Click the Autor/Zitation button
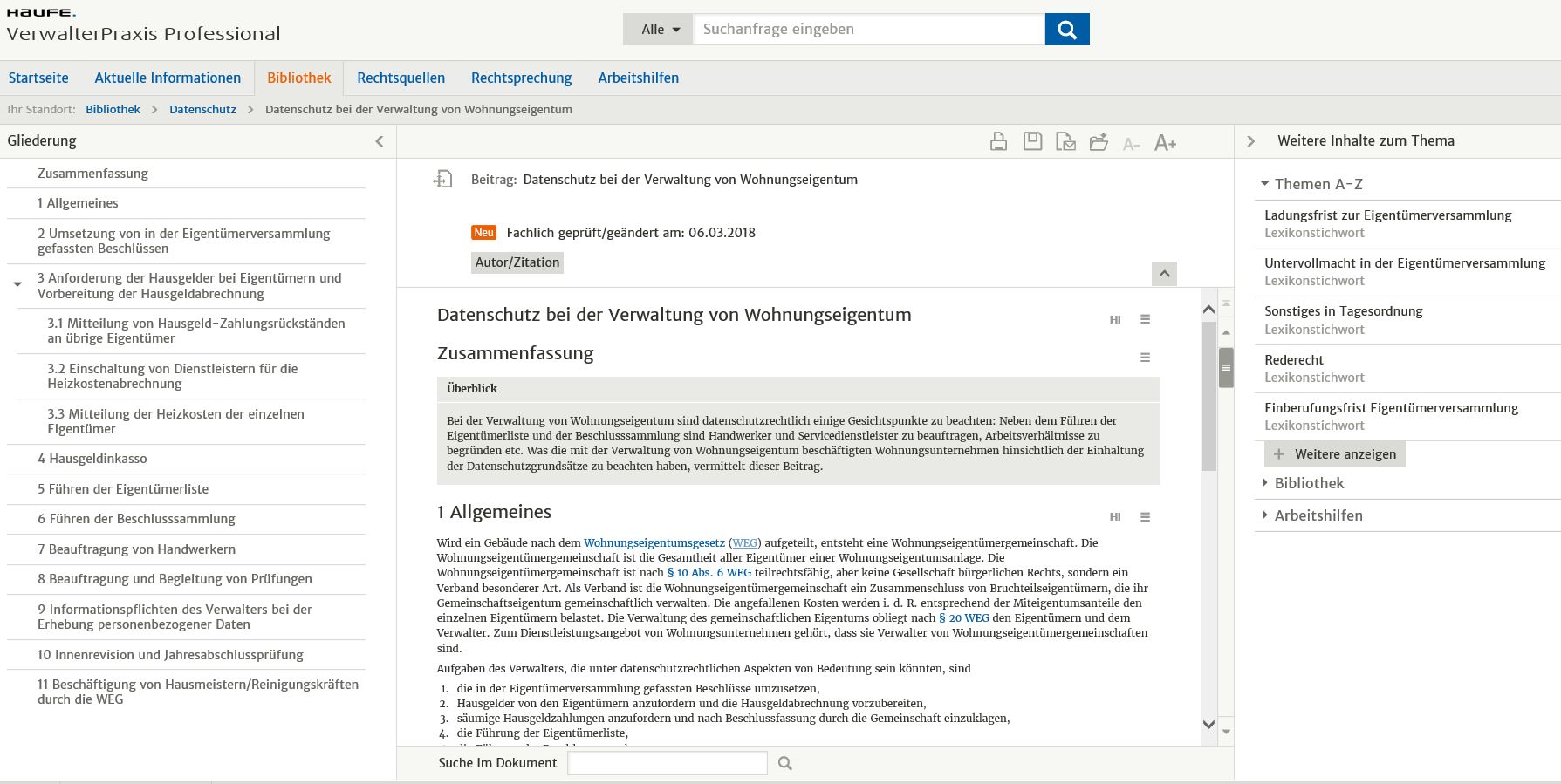This screenshot has height=784, width=1561. click(517, 262)
